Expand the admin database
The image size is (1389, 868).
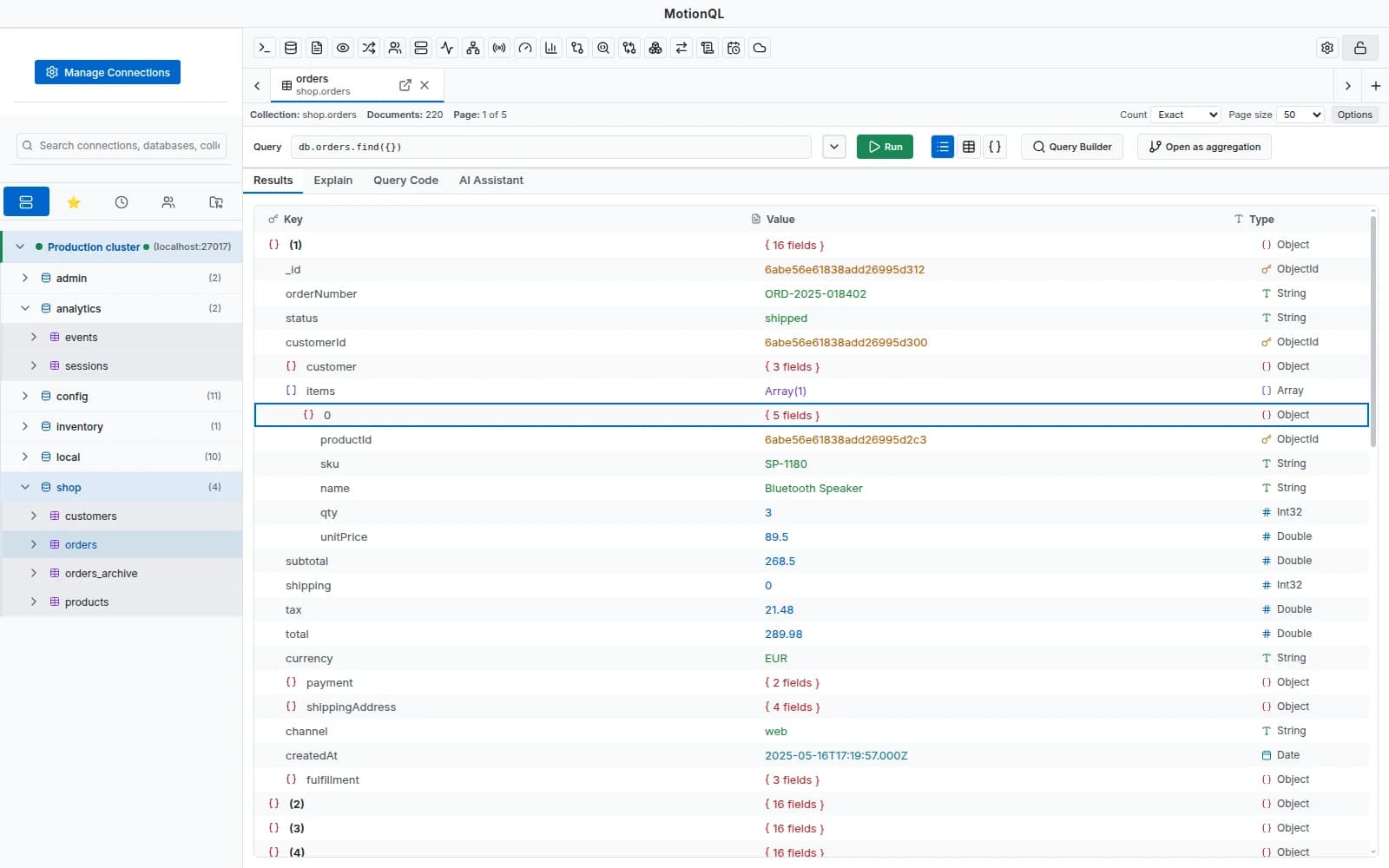click(25, 278)
